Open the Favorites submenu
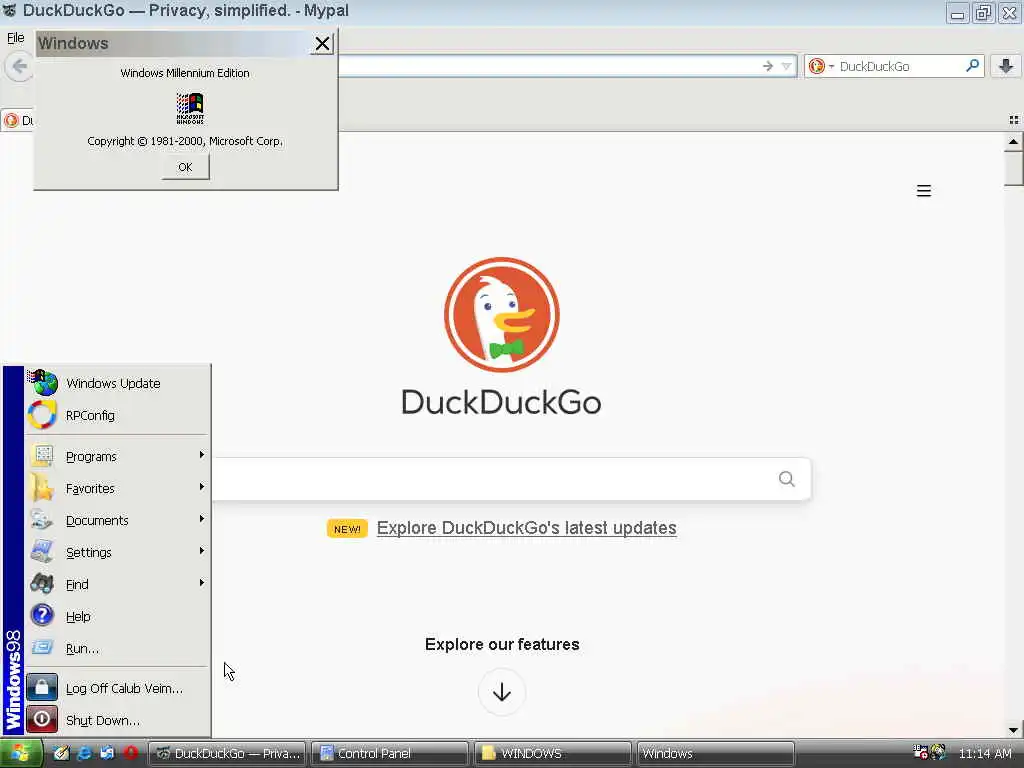Image resolution: width=1024 pixels, height=768 pixels. coord(118,488)
